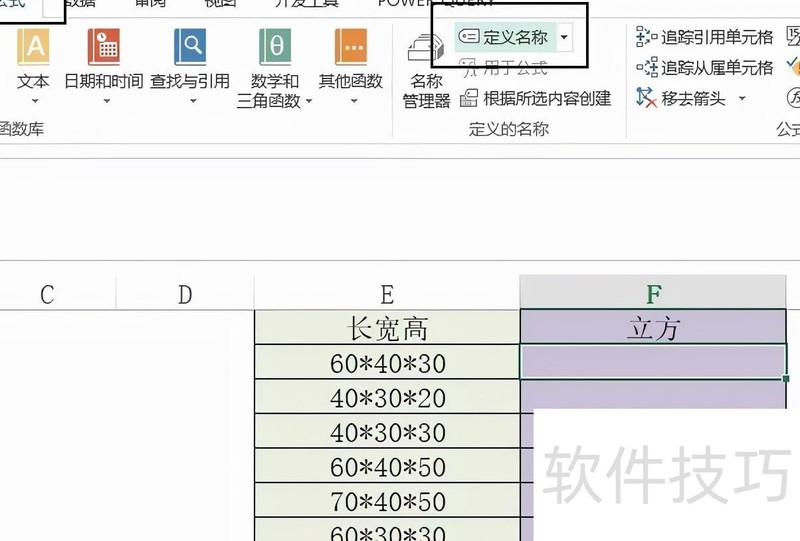Select cell containing 60*40*50
The width and height of the screenshot is (800, 541).
point(387,466)
